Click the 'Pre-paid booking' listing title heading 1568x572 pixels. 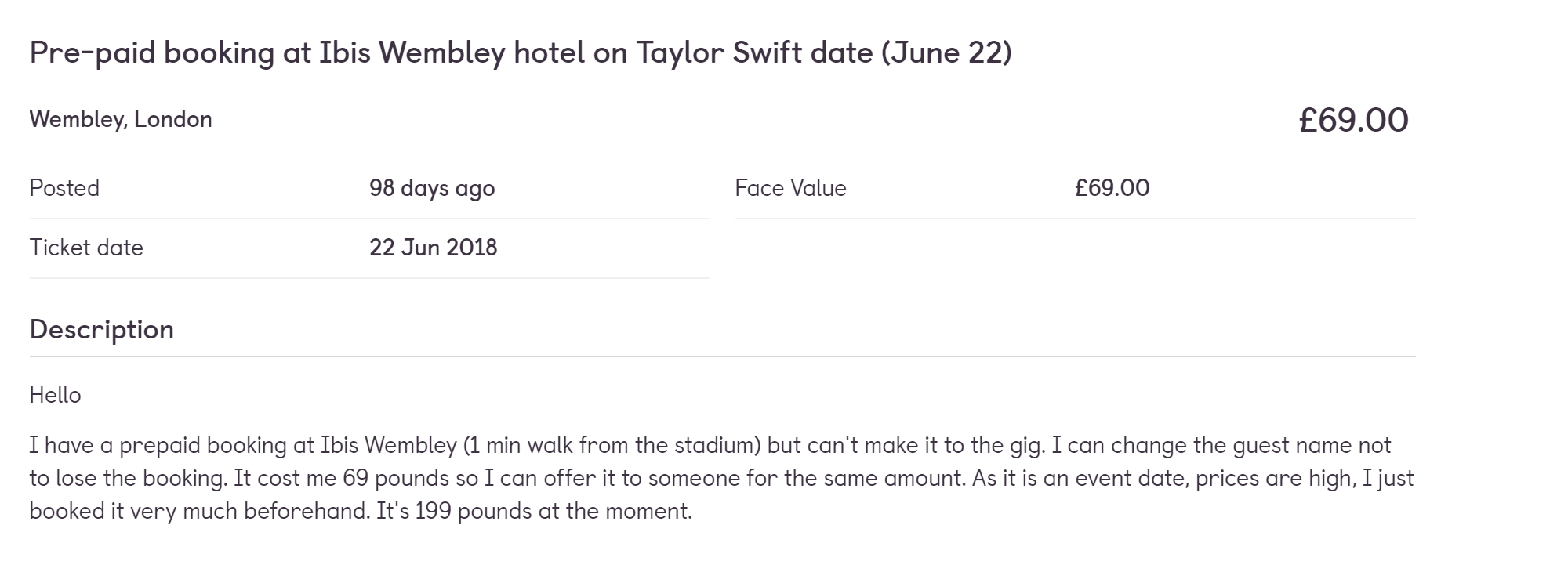521,53
